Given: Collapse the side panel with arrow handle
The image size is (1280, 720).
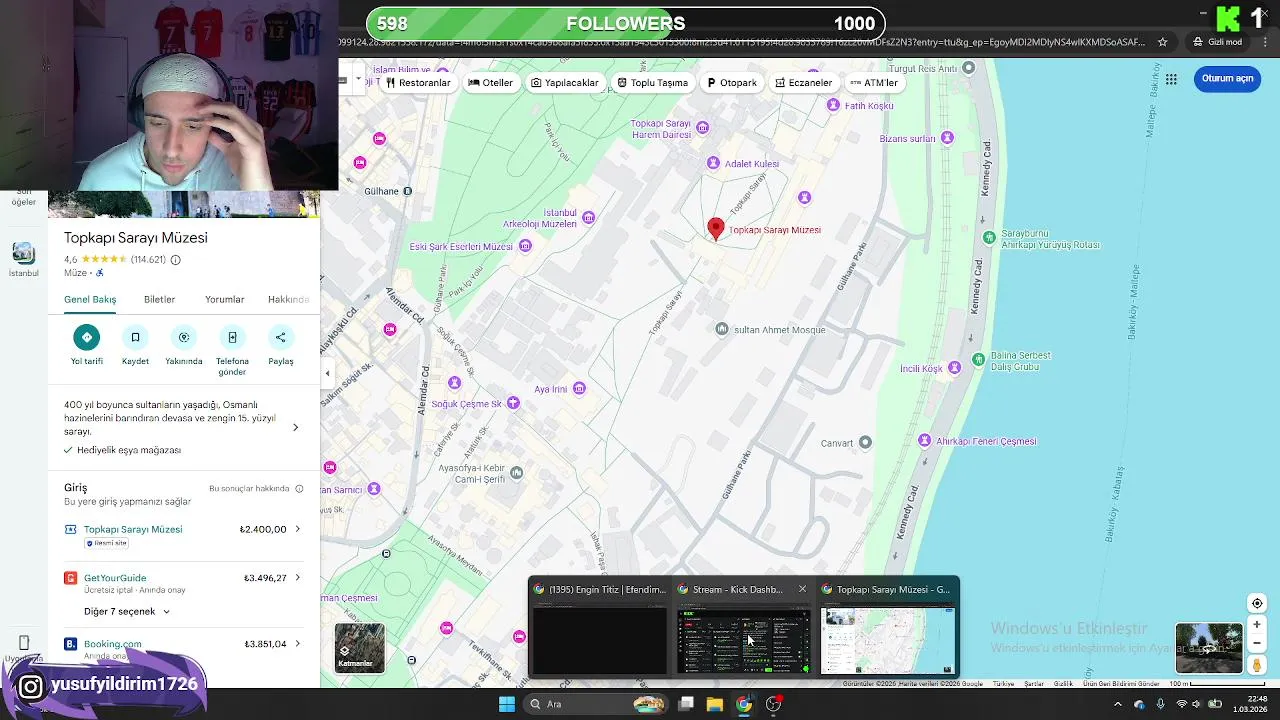Looking at the screenshot, I should 327,374.
